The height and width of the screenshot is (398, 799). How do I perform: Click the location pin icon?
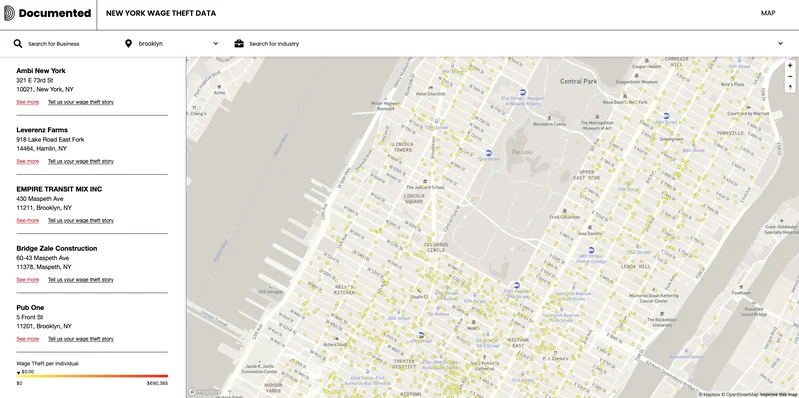pos(128,44)
